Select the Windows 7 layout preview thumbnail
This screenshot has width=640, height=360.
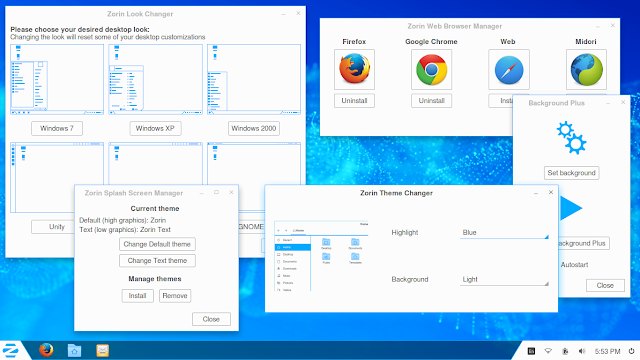57,79
